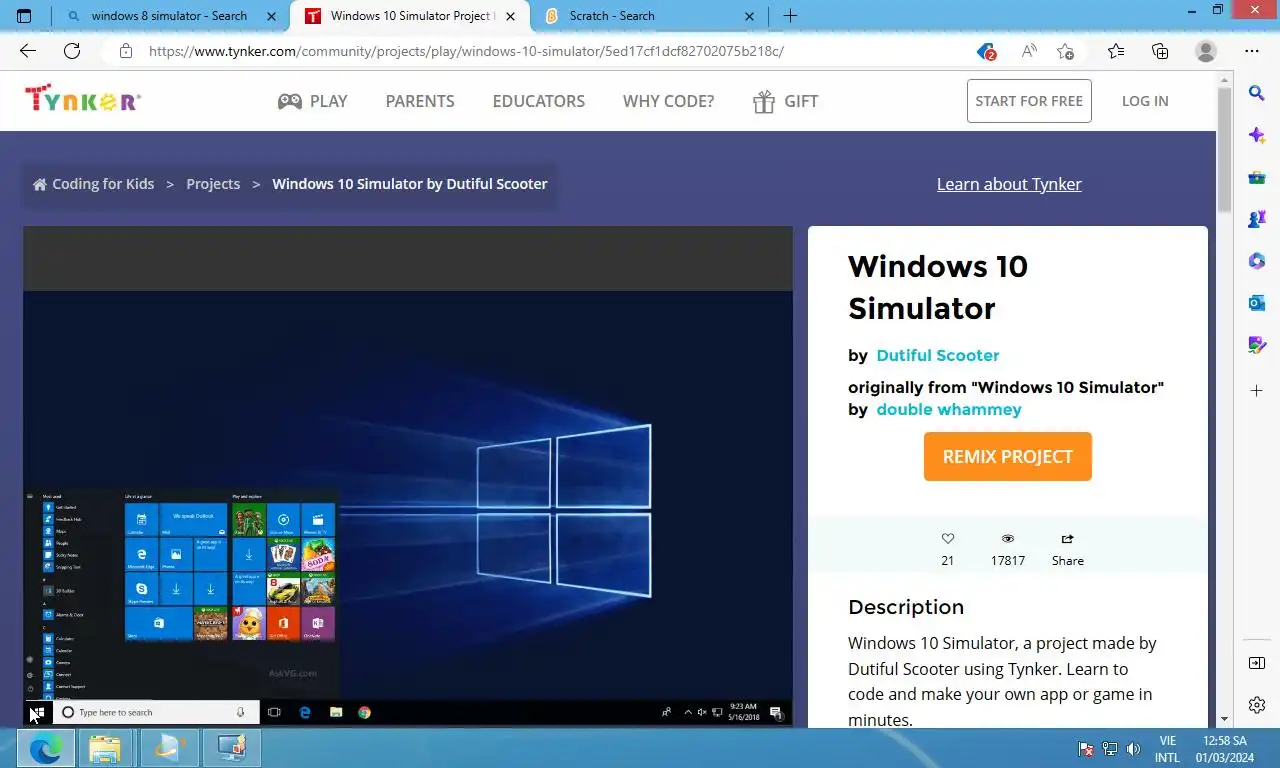
Task: Open WHY CODE? menu item
Action: 668,101
